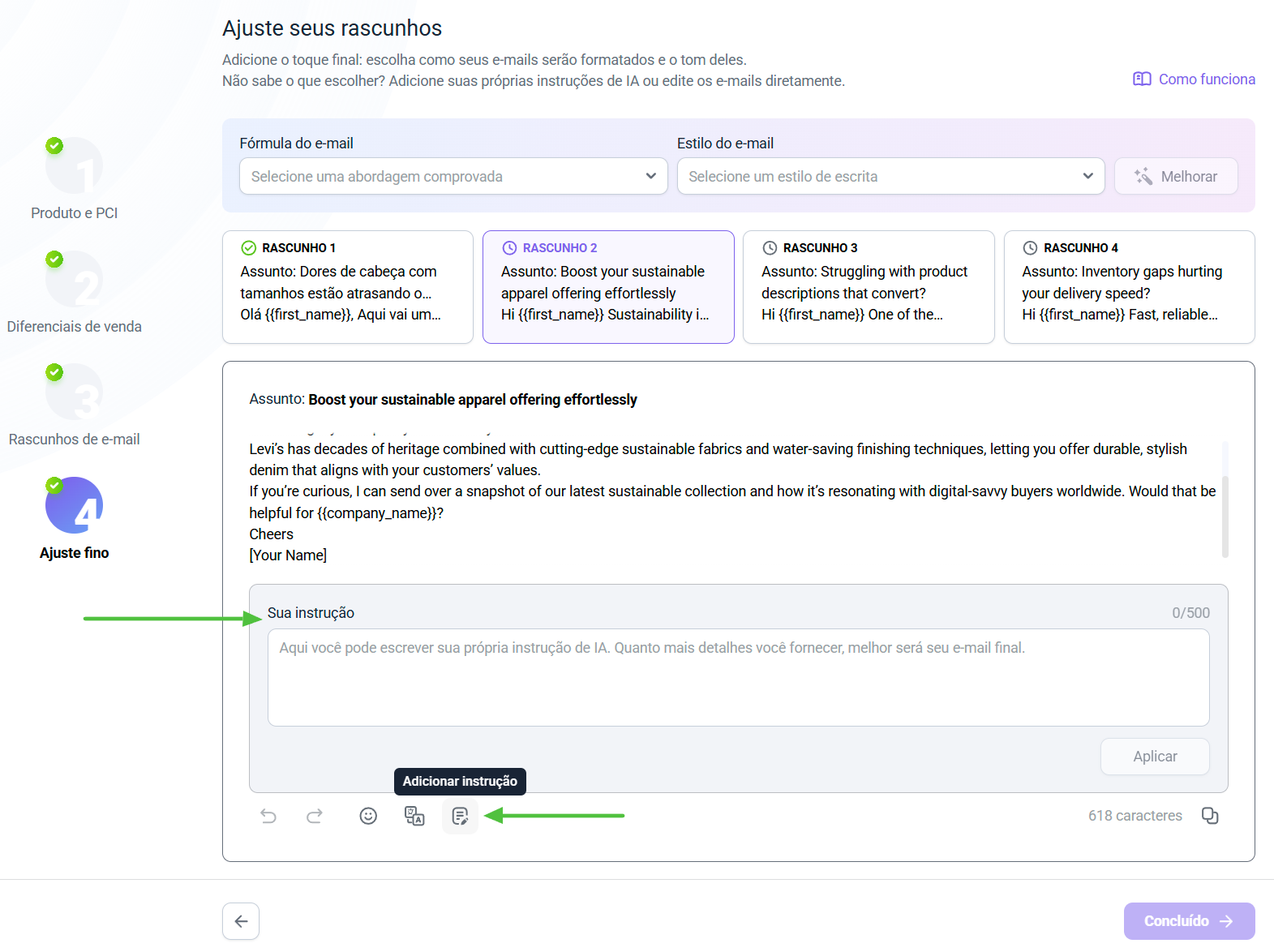Click the Melhorar button
Viewport: 1274px width, 952px height.
point(1176,176)
